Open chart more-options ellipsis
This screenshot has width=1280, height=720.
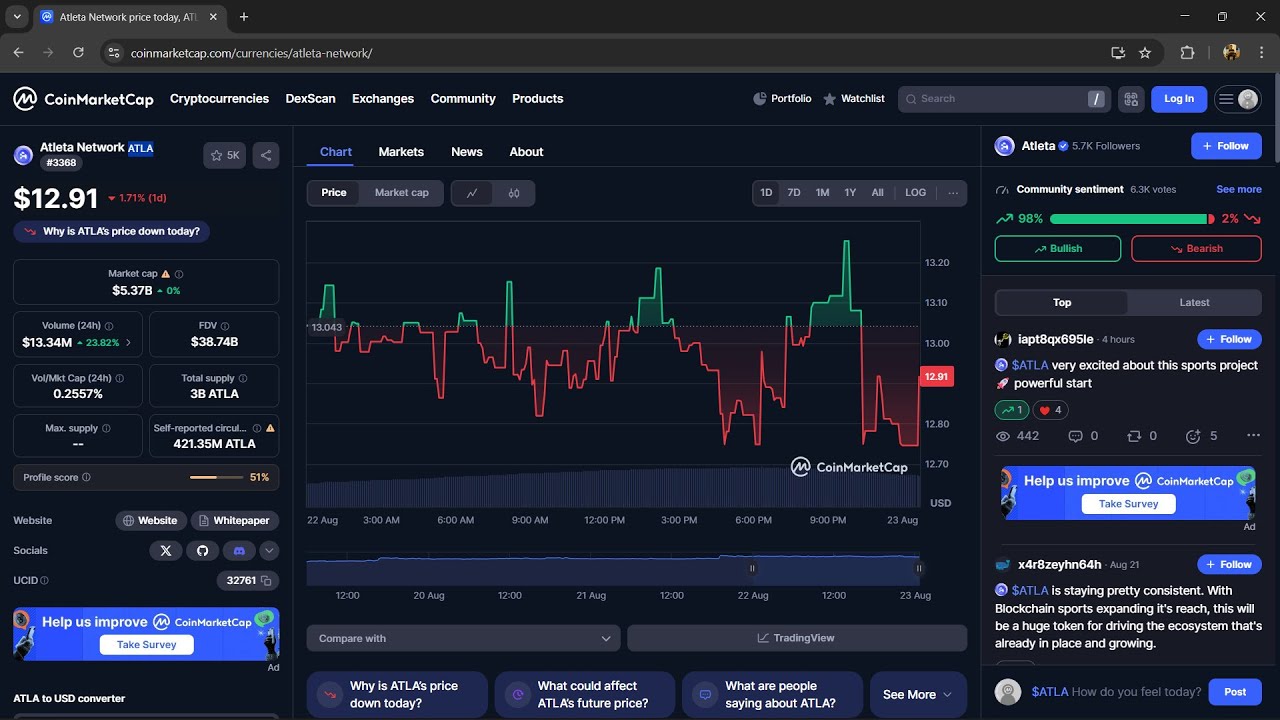click(x=953, y=193)
